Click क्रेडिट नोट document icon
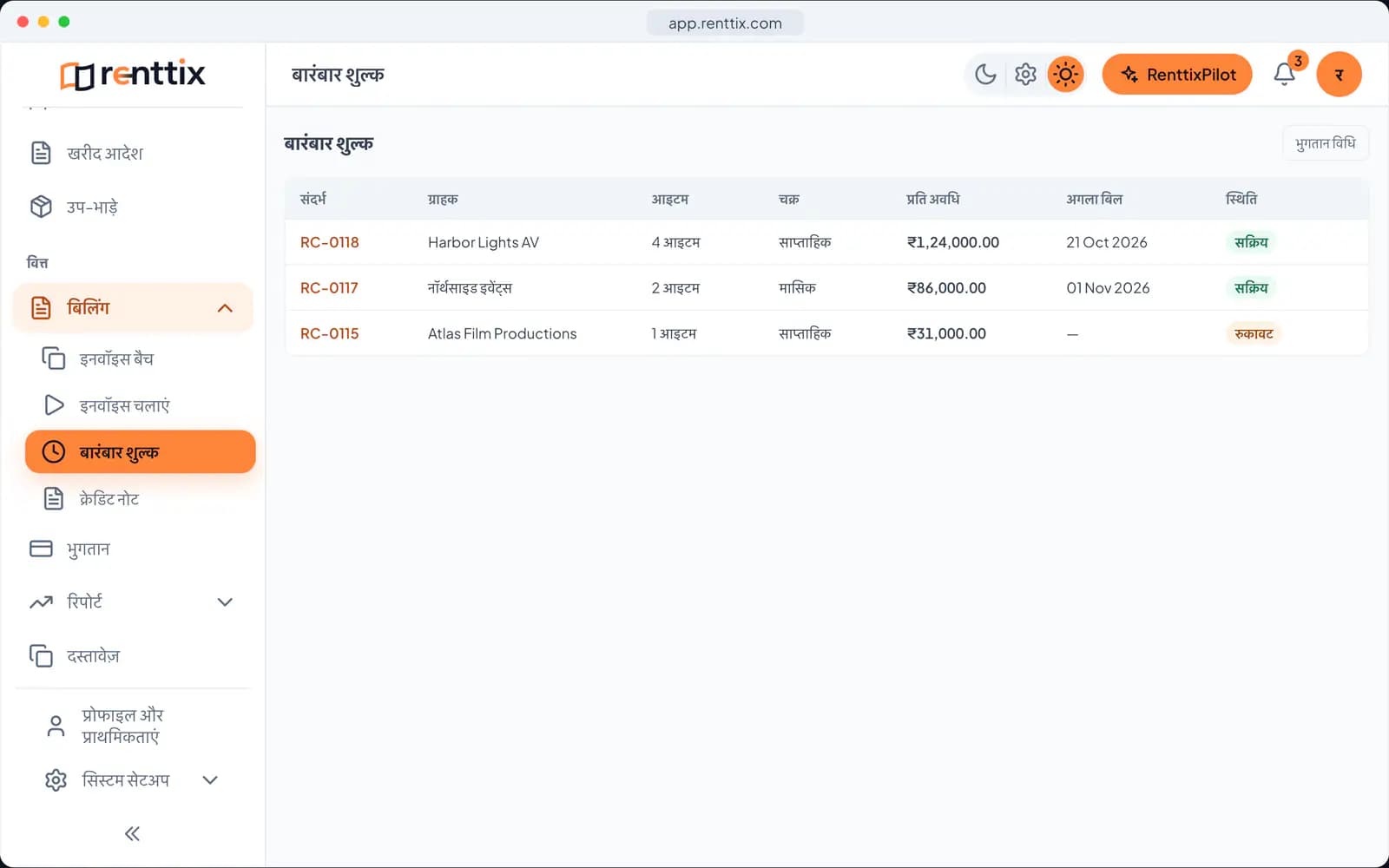This screenshot has height=868, width=1389. (x=54, y=498)
